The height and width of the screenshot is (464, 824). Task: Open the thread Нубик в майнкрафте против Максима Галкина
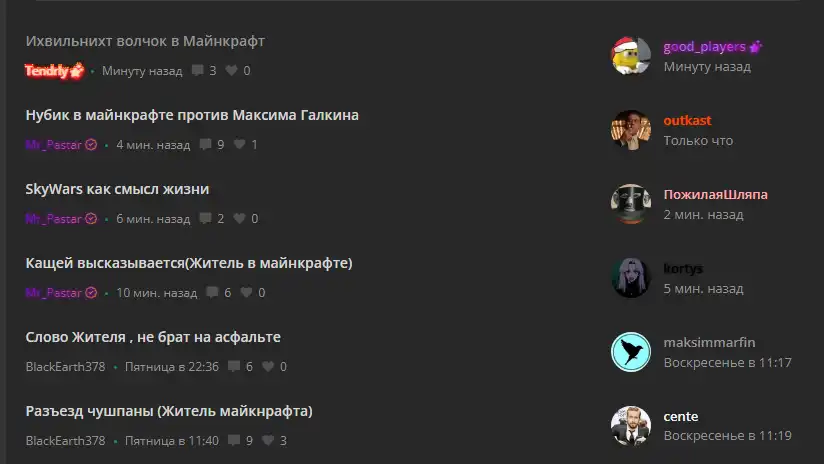click(x=192, y=115)
